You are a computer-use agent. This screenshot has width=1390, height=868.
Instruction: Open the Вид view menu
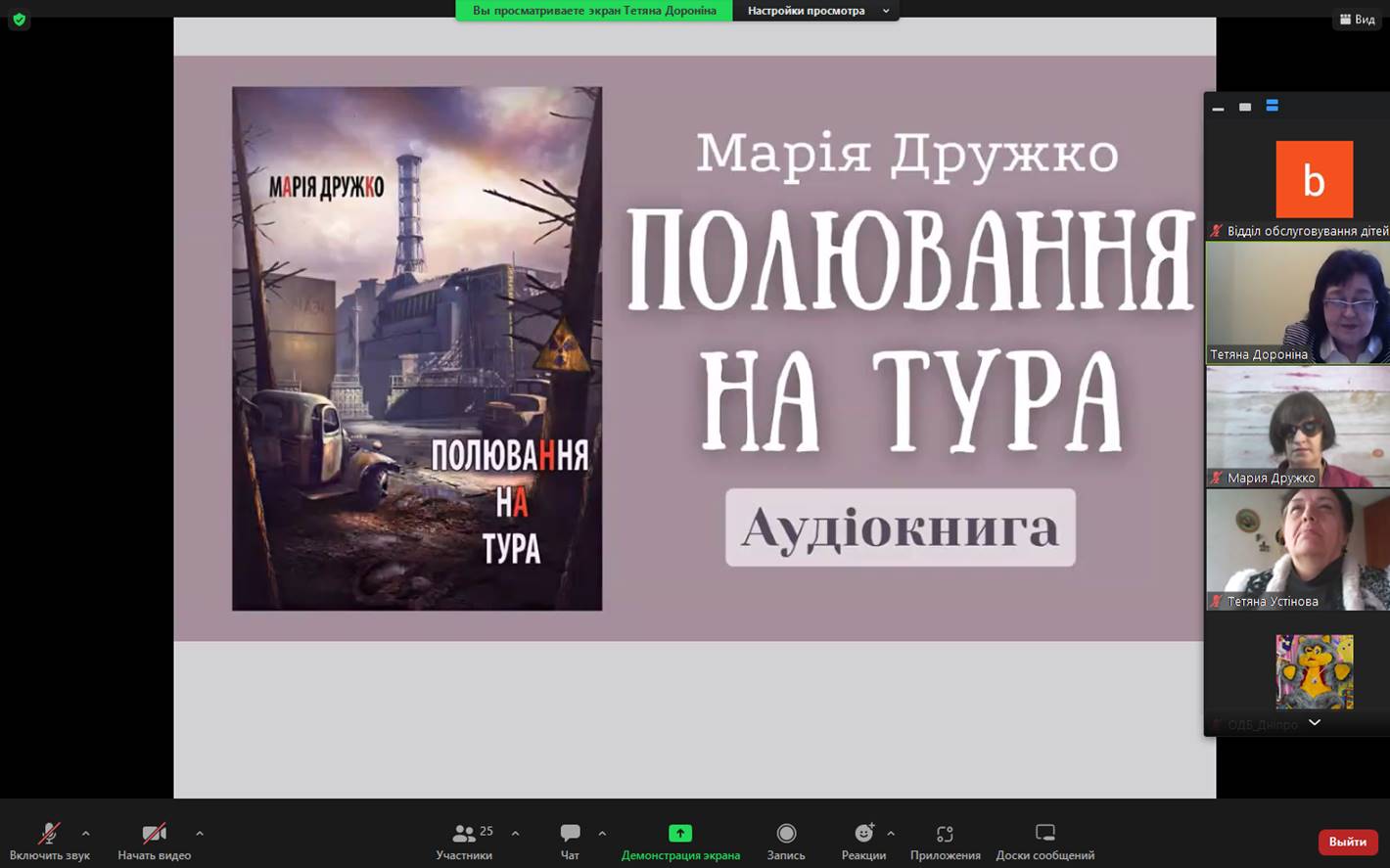[x=1357, y=19]
